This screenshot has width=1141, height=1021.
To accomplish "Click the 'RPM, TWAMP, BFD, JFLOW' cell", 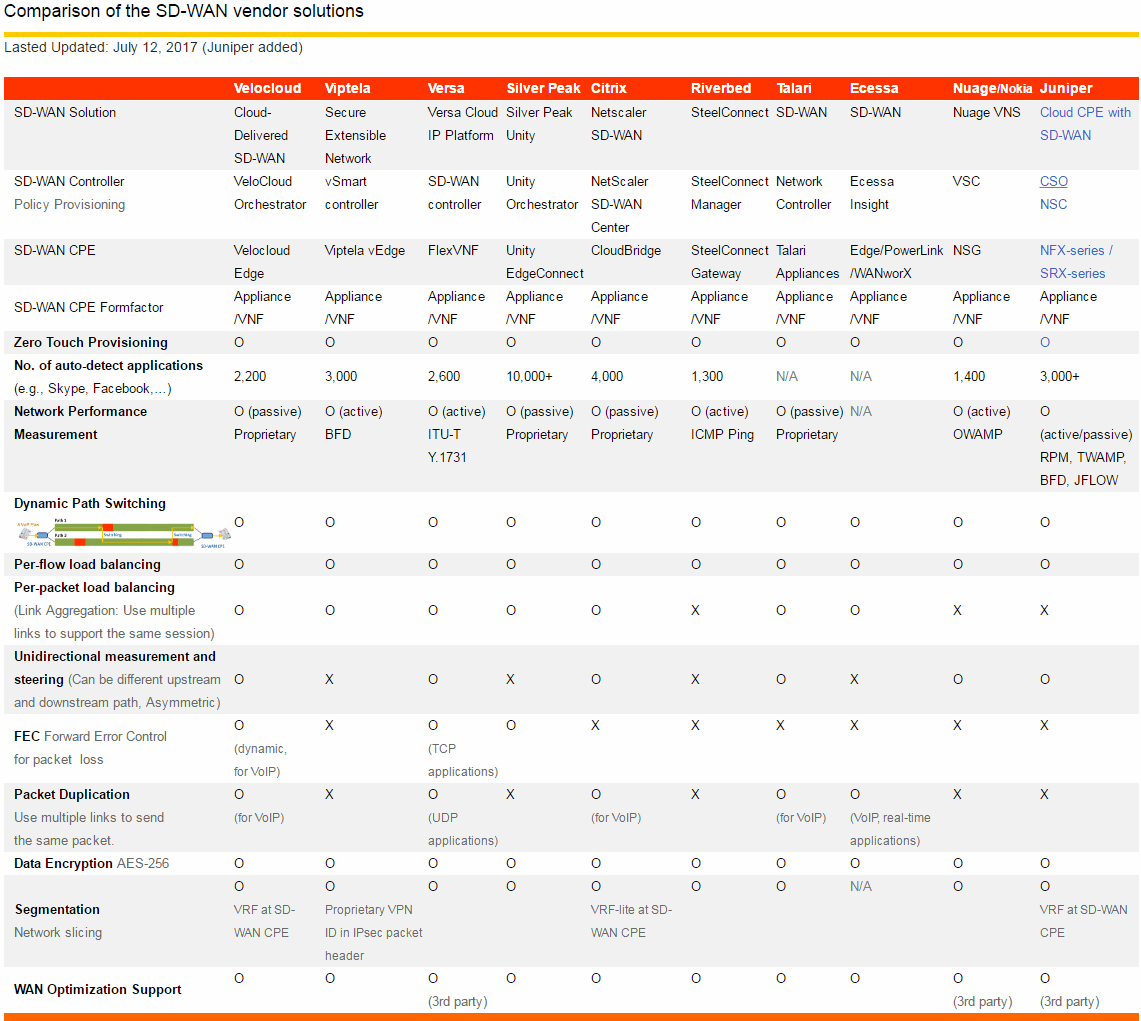I will point(1083,469).
